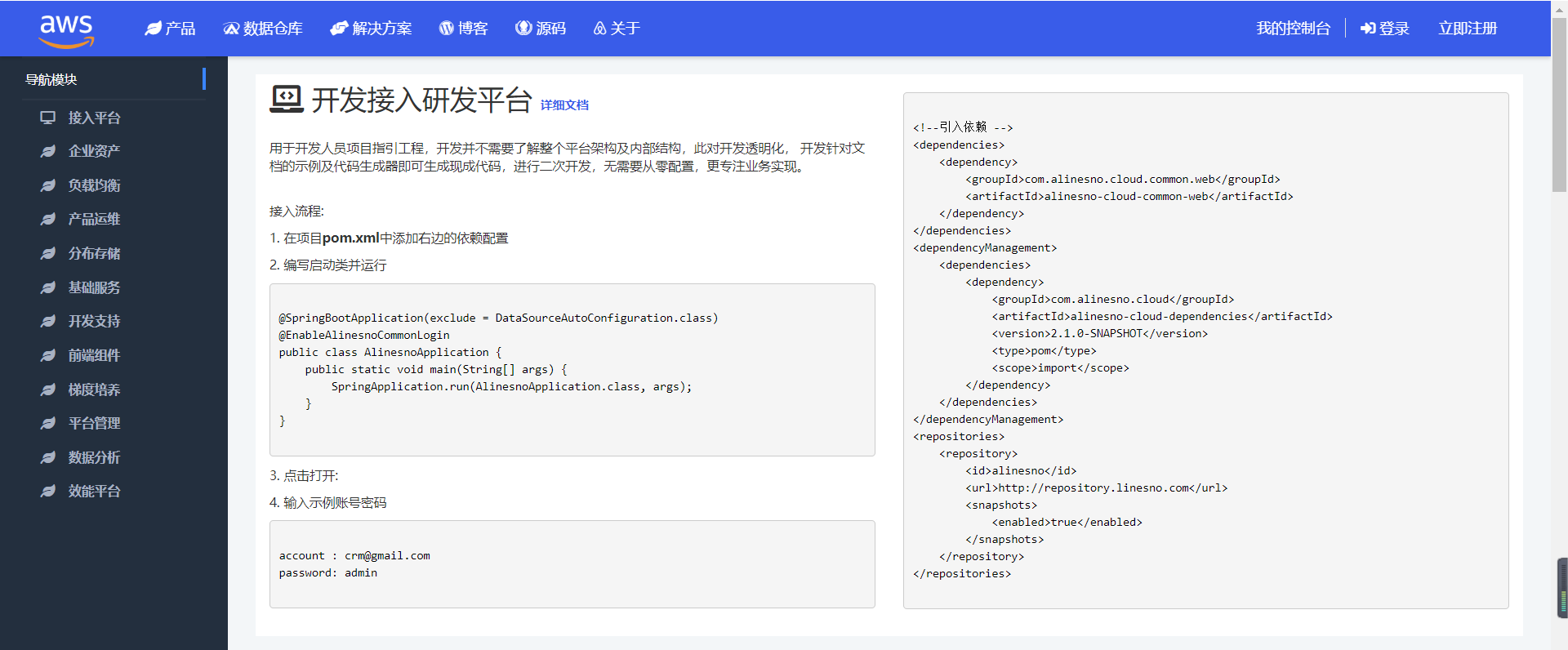Click the laptop icon in the page heading

tap(287, 100)
